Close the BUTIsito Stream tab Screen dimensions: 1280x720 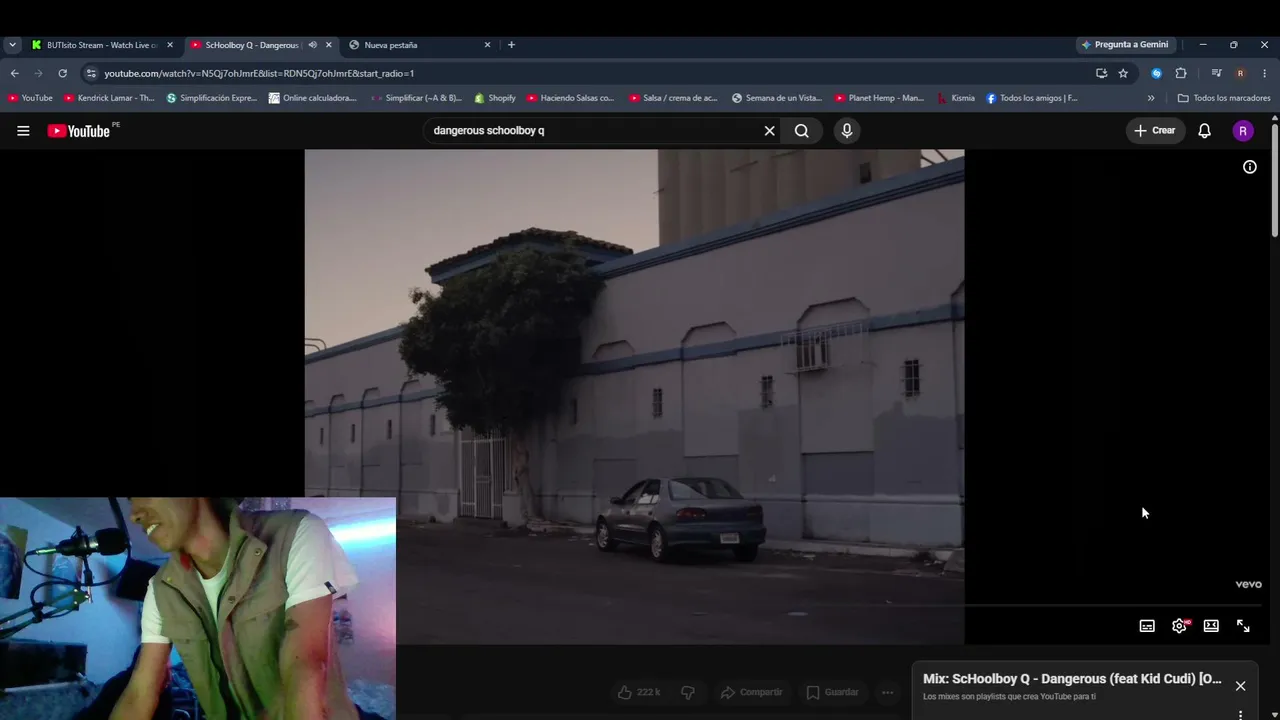click(170, 45)
